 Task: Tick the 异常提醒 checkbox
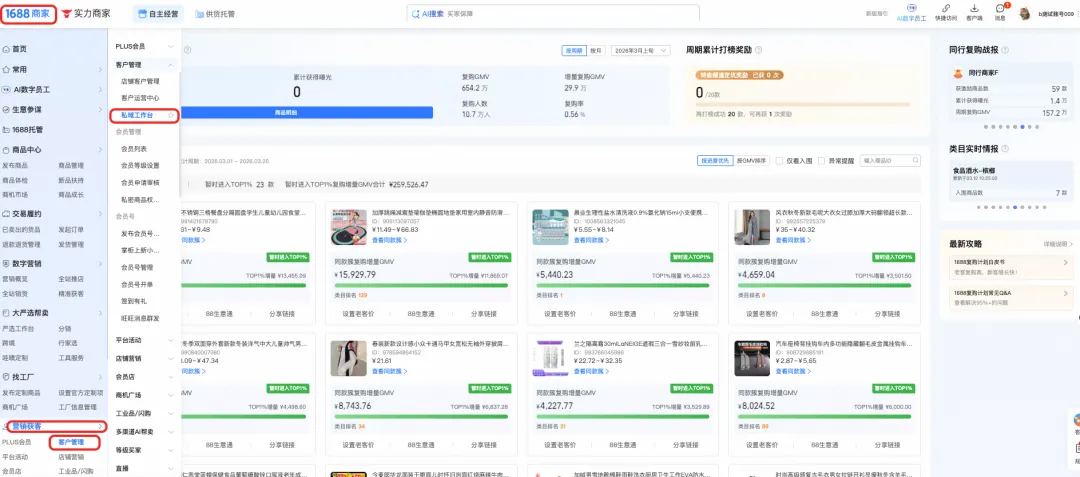pyautogui.click(x=822, y=160)
